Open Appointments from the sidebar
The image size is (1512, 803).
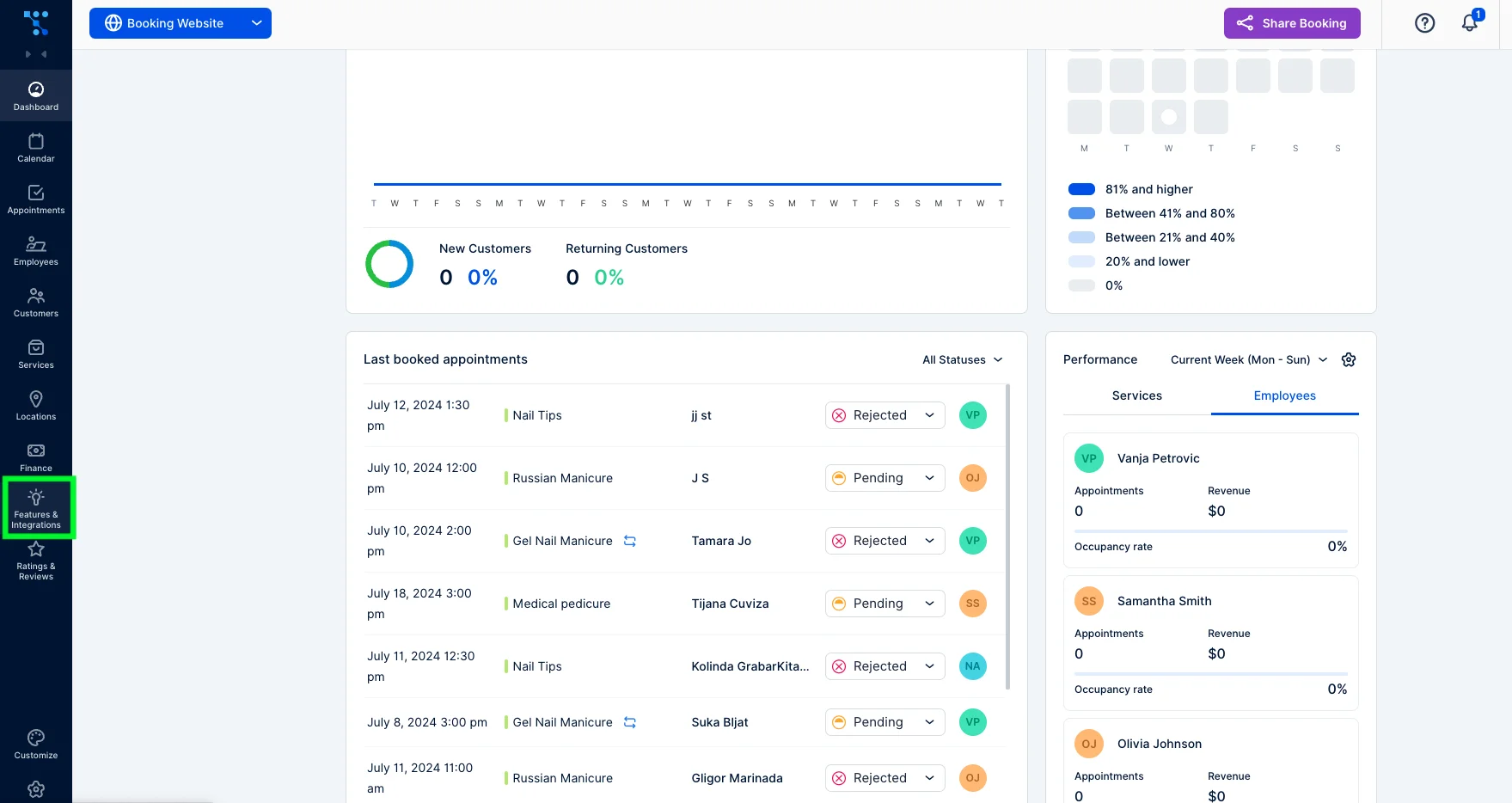click(36, 199)
